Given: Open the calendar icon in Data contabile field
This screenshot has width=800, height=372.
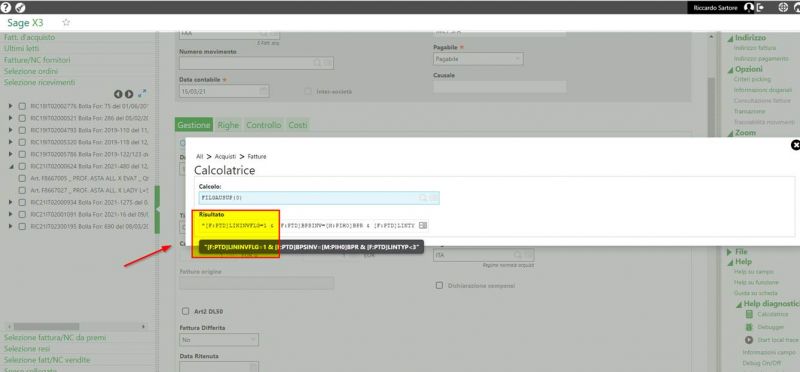Looking at the screenshot, I should coord(263,91).
